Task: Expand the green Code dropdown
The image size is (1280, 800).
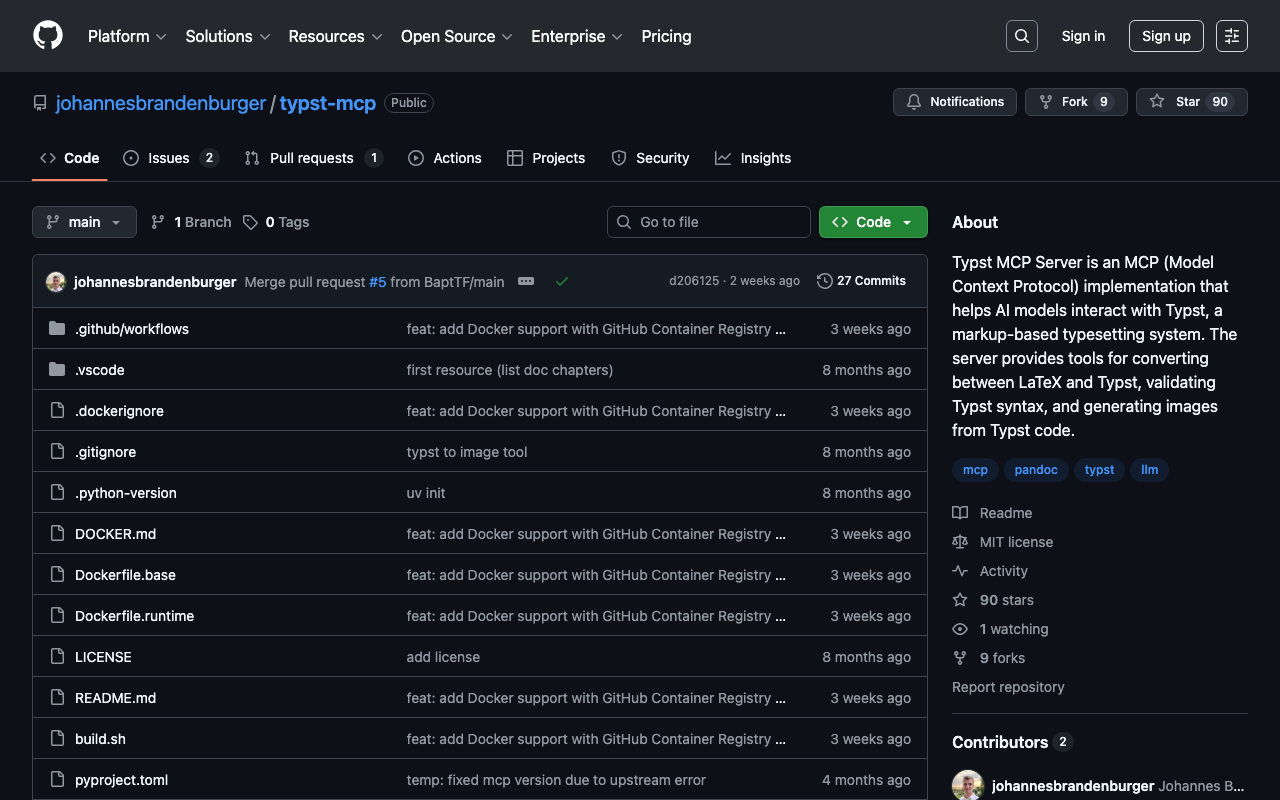Action: tap(873, 222)
